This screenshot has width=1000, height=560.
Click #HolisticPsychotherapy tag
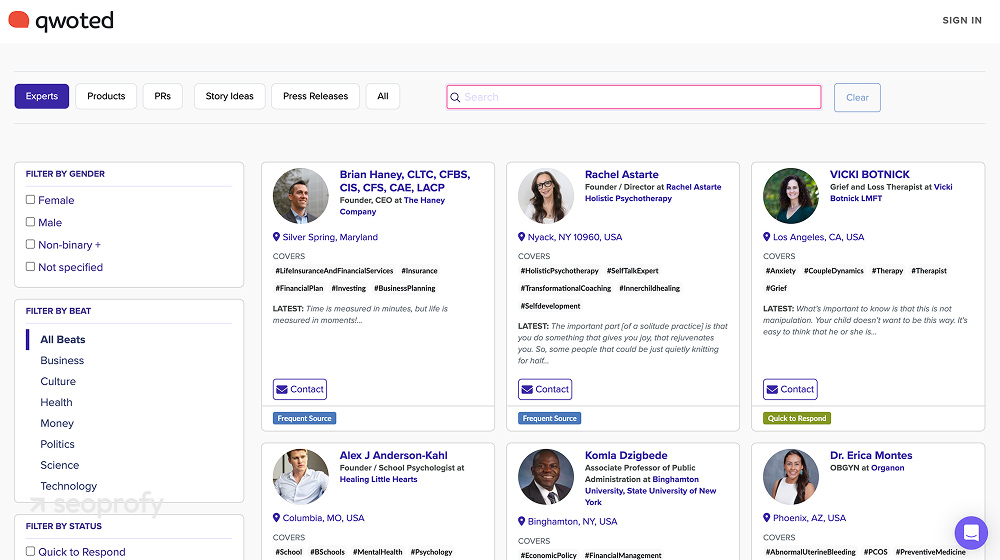click(x=559, y=271)
